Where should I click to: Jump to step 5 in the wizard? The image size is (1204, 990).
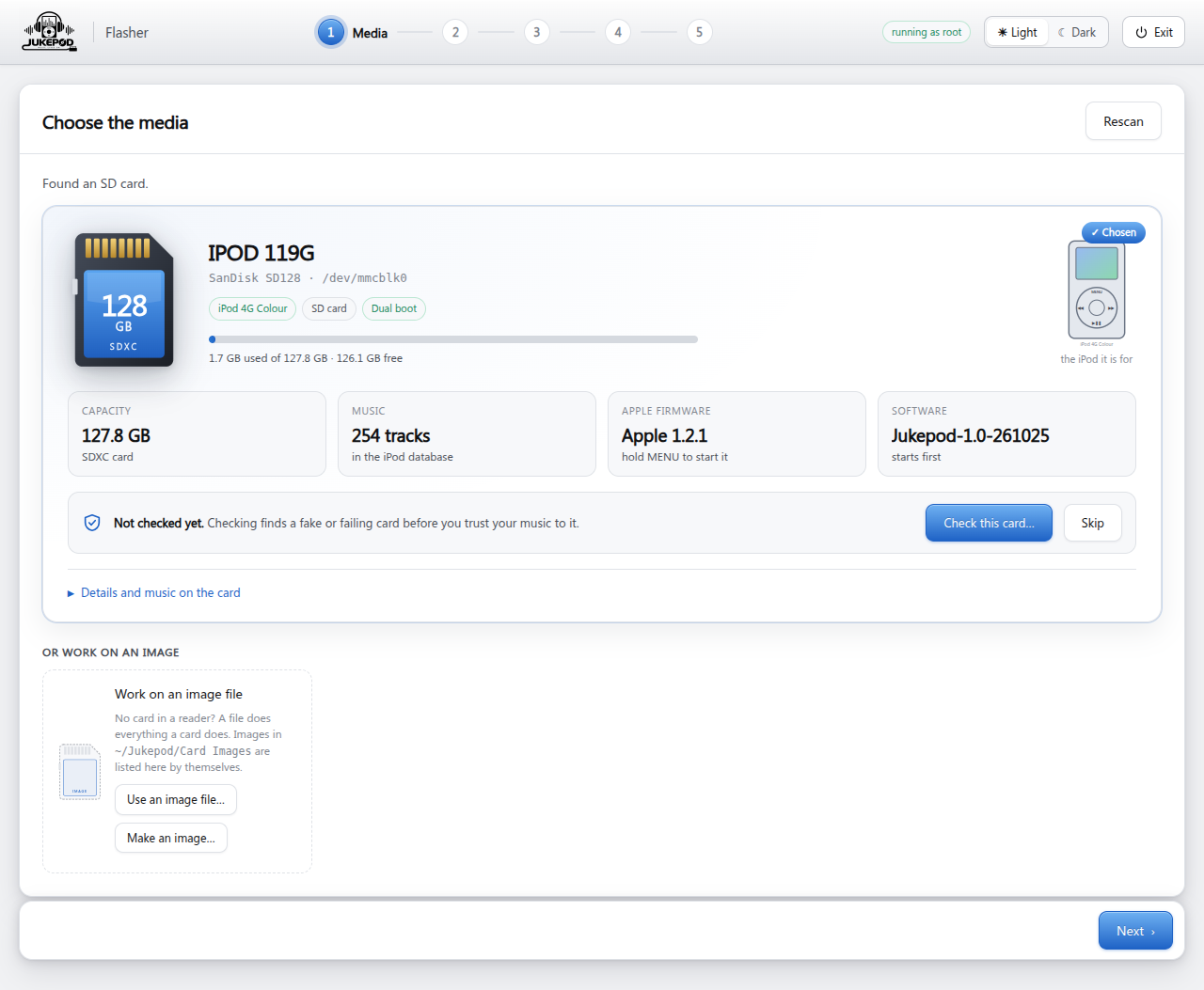point(699,32)
